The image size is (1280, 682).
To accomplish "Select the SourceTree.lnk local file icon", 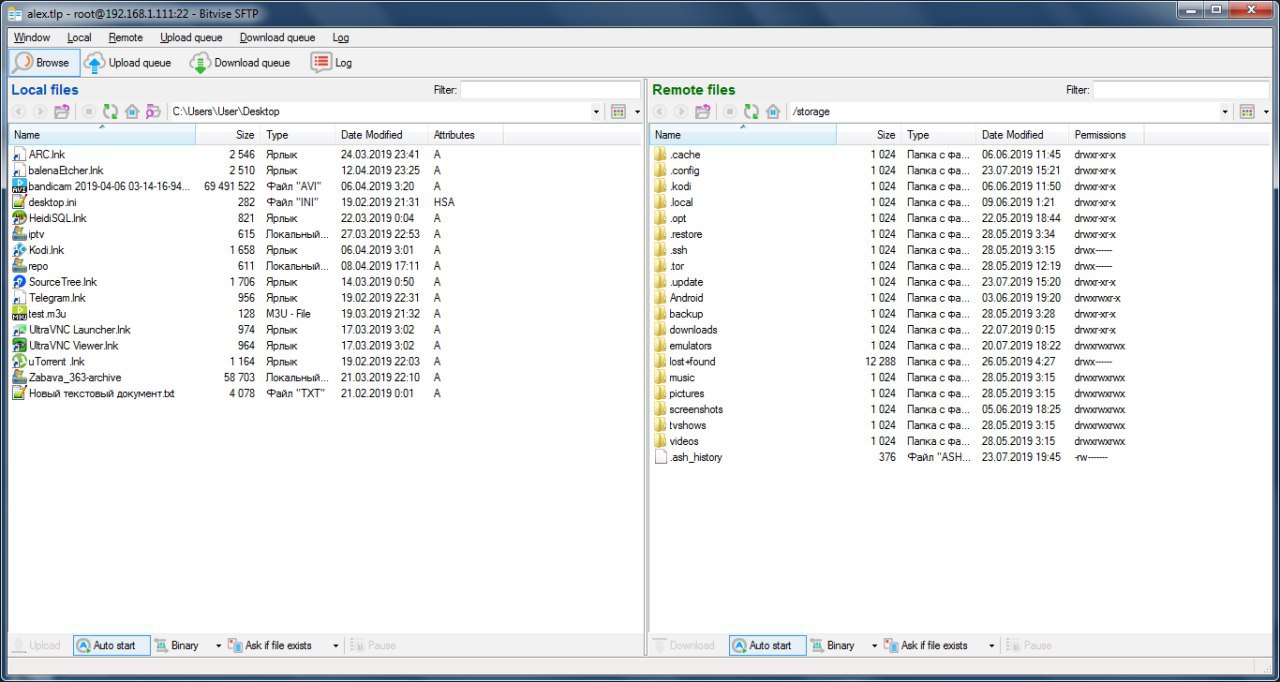I will [19, 282].
